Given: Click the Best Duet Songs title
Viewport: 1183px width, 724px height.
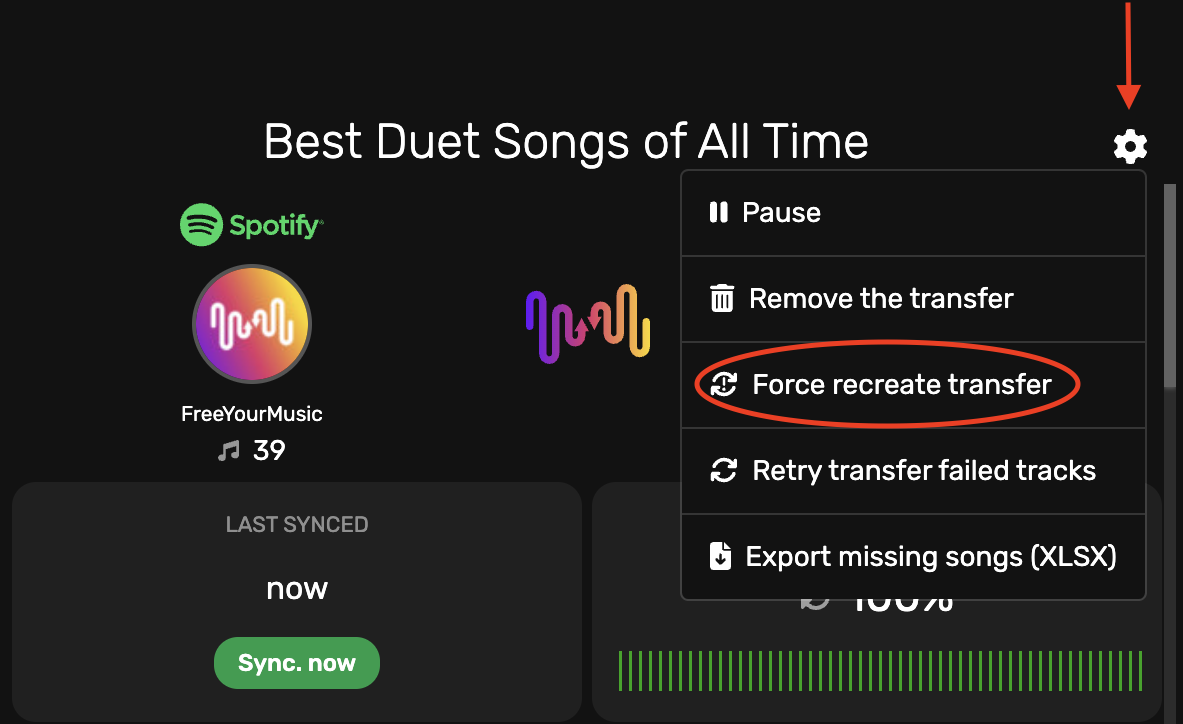Looking at the screenshot, I should (566, 141).
